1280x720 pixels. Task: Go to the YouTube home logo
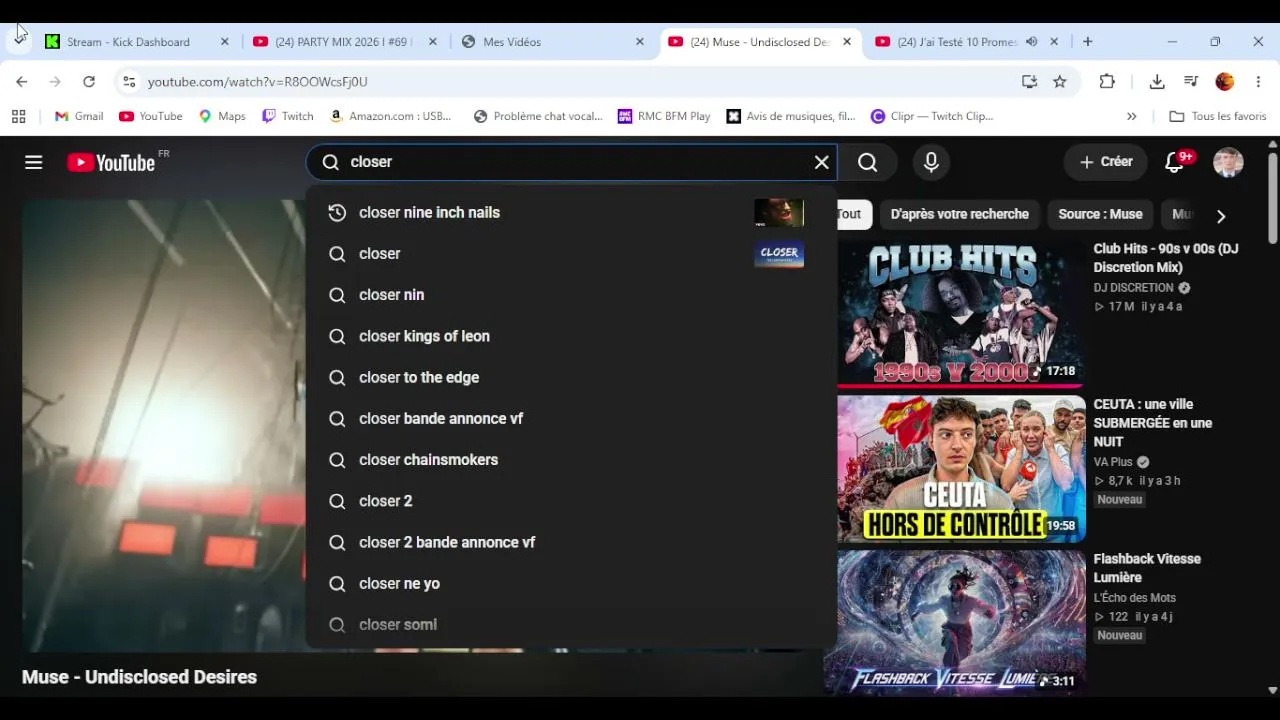click(111, 162)
